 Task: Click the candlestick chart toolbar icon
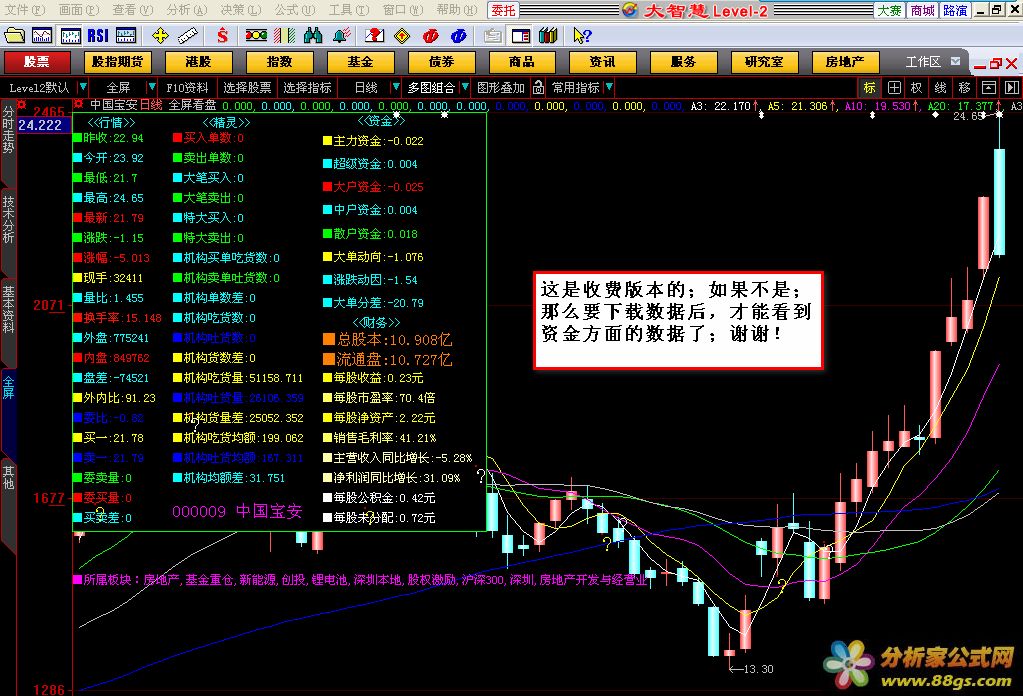click(x=70, y=36)
